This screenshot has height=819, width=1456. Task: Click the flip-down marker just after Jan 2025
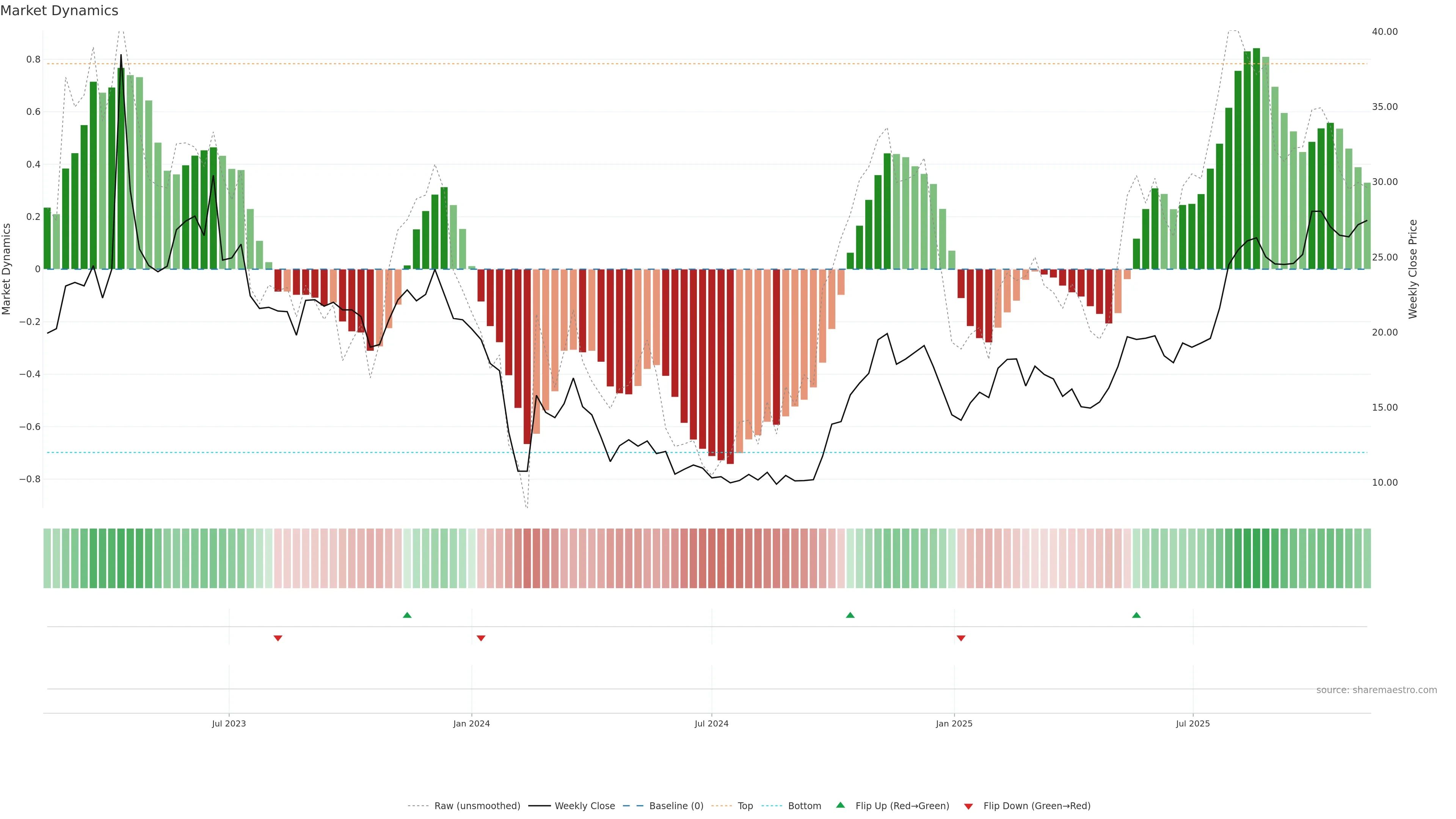pyautogui.click(x=961, y=638)
